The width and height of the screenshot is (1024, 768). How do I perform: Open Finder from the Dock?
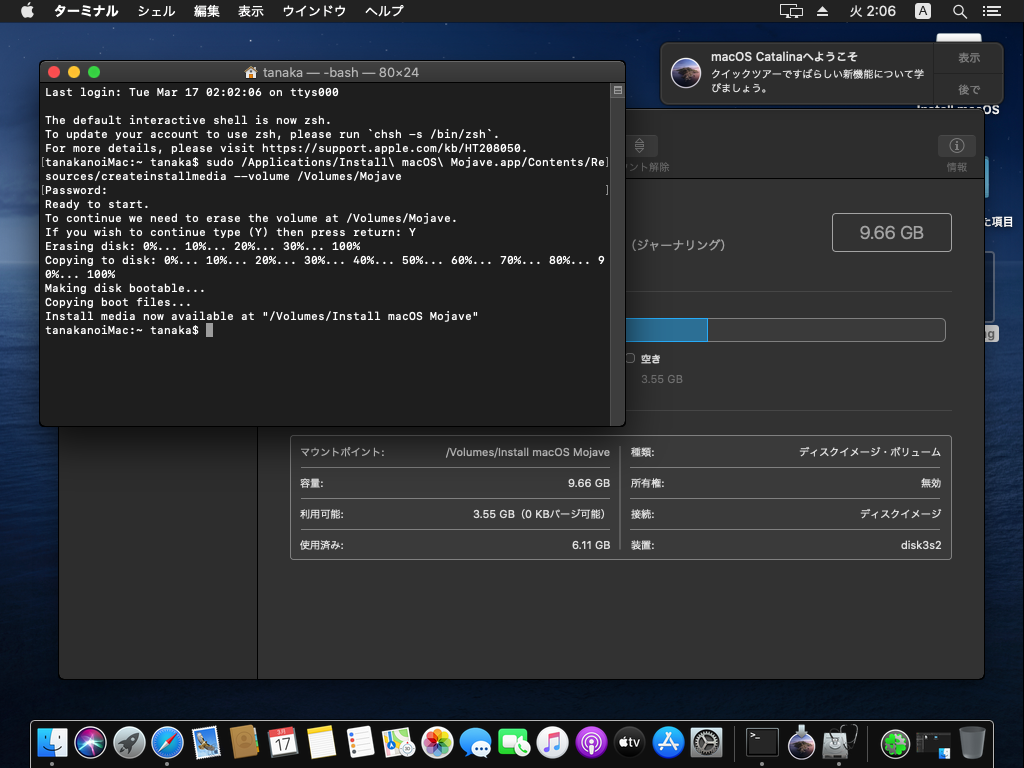pos(52,743)
